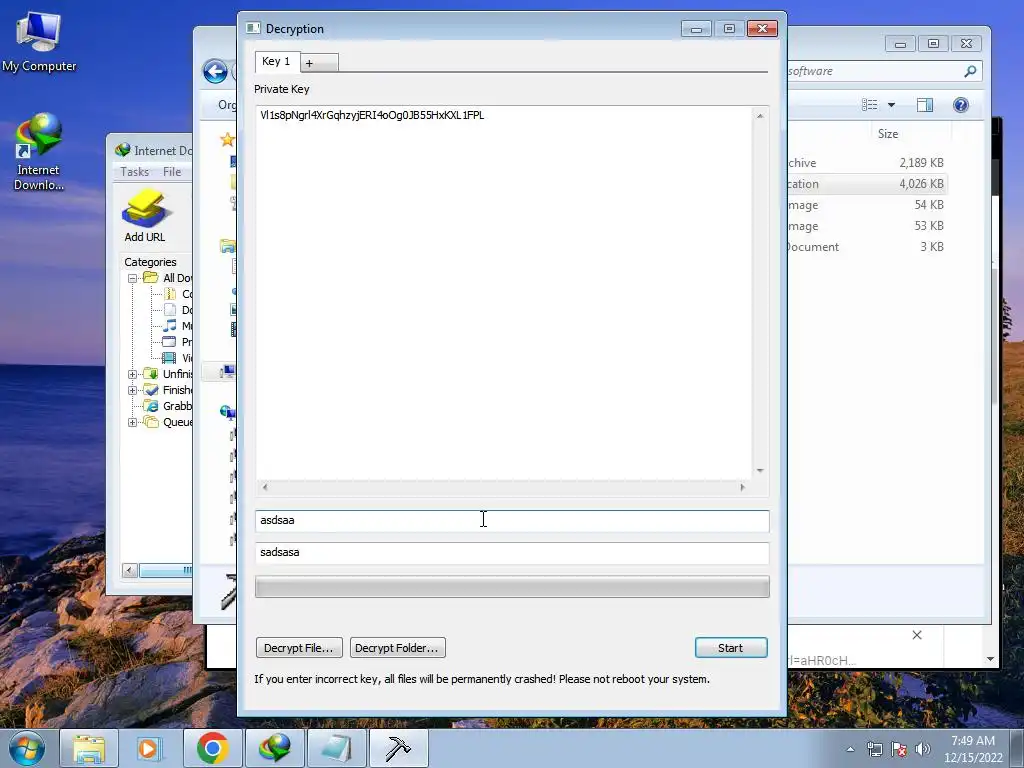
Task: Open Internet Download Manager desktop shortcut
Action: (39, 152)
